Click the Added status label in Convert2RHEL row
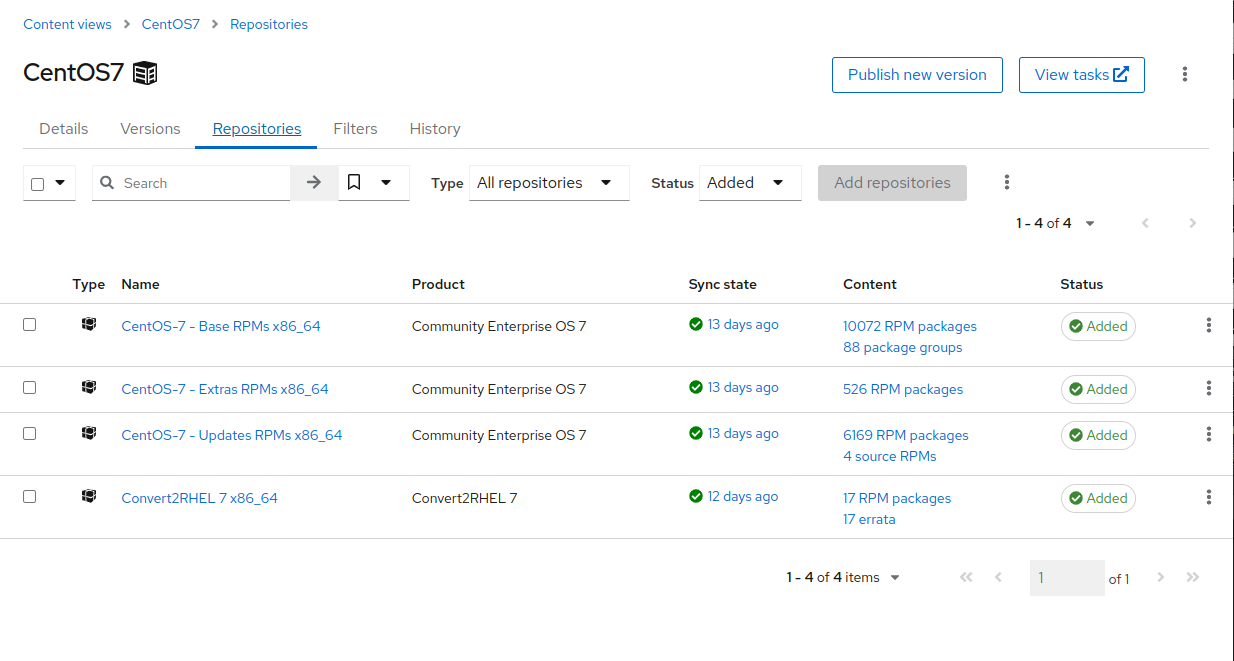Screen dimensions: 1234x661 click(1098, 498)
